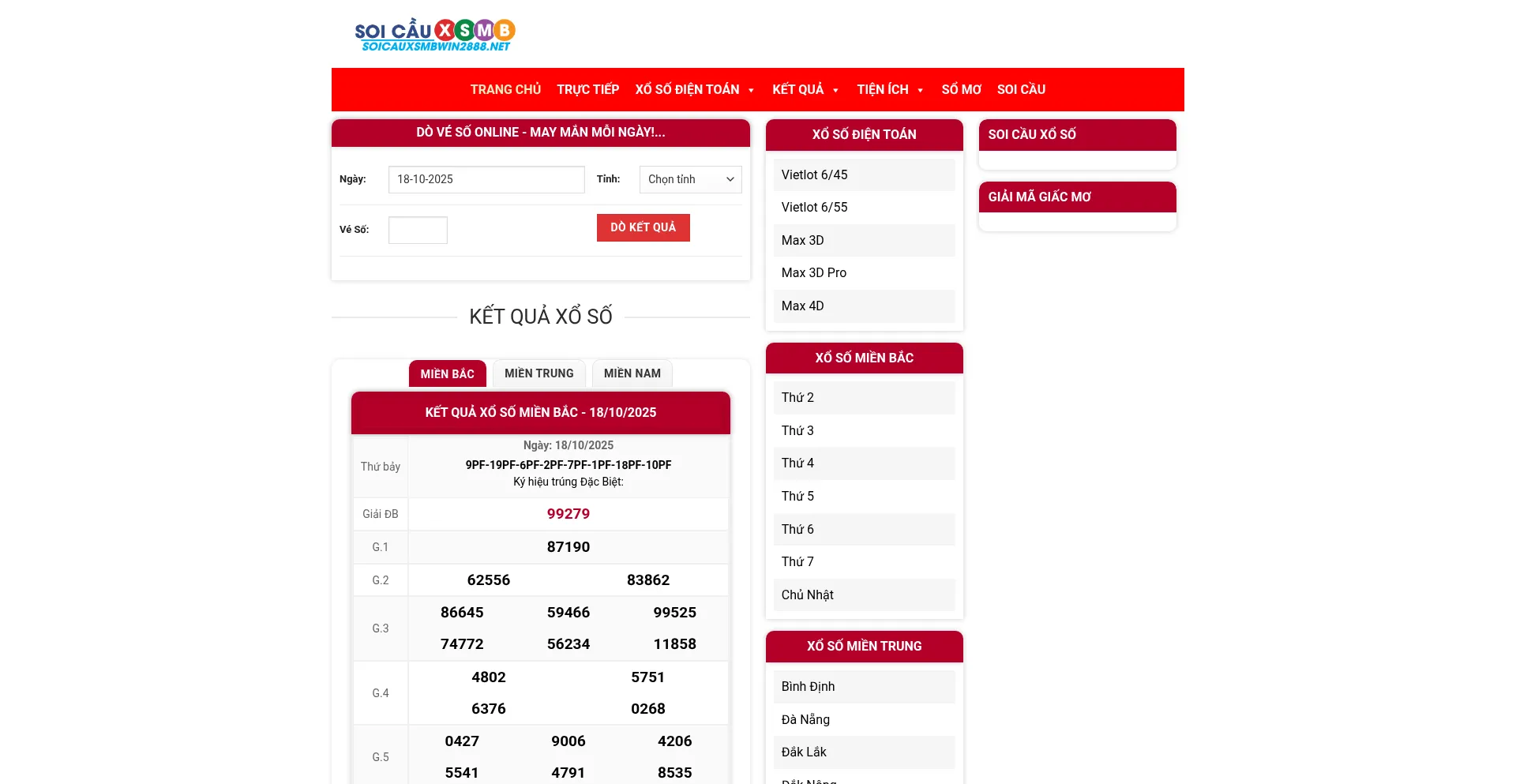1516x784 pixels.
Task: Select the Miền Bắc results tab
Action: 447,374
